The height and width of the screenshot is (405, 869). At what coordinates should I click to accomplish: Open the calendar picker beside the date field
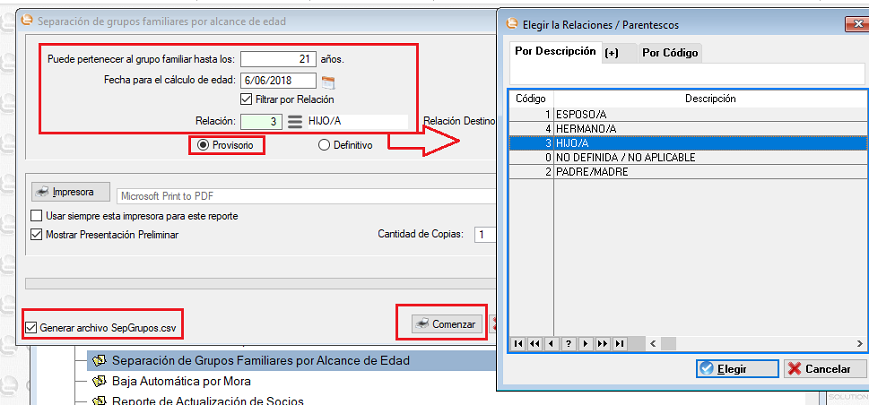pyautogui.click(x=327, y=81)
